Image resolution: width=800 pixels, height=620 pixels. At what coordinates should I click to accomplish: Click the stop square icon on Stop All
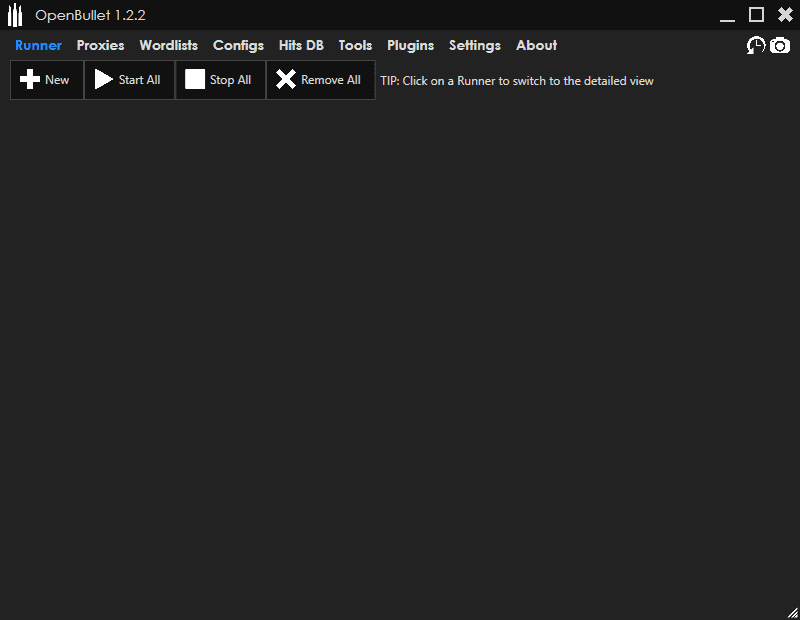point(194,79)
